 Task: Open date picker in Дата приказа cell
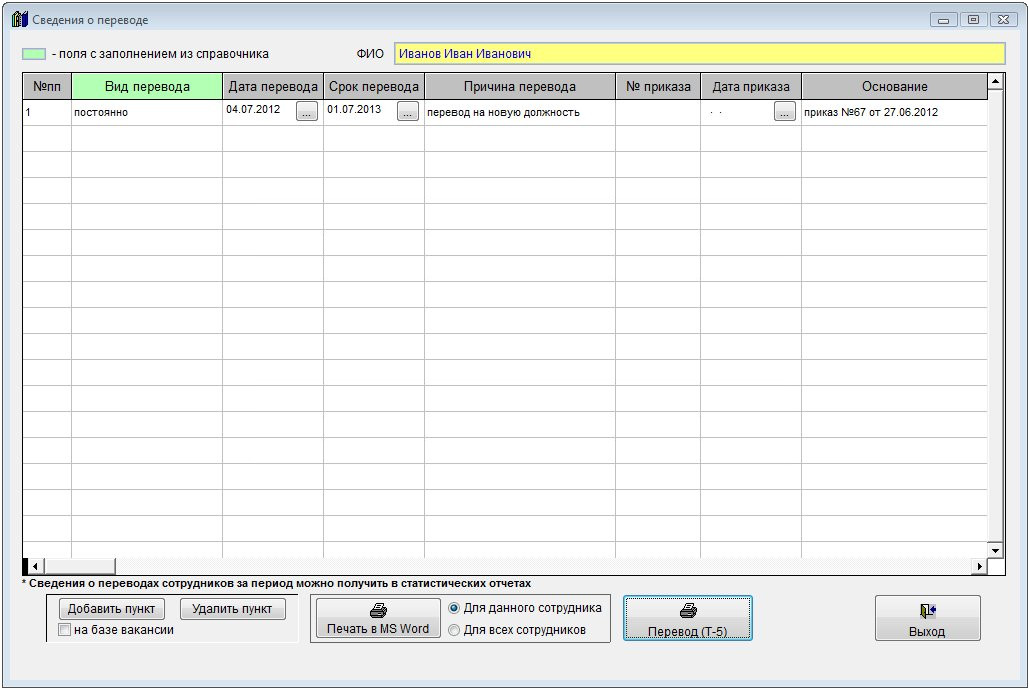(x=784, y=112)
